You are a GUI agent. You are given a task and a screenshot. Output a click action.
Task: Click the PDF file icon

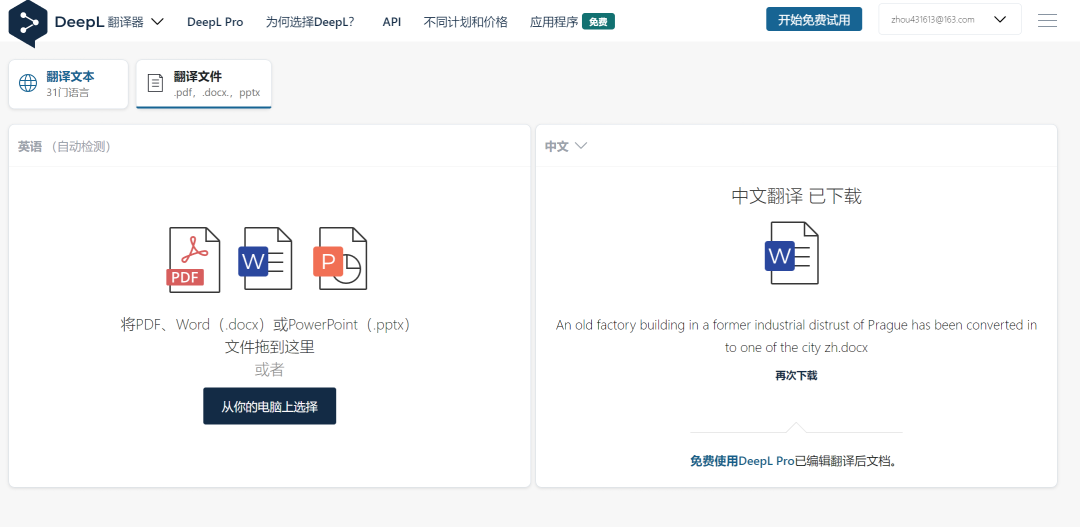(x=194, y=260)
